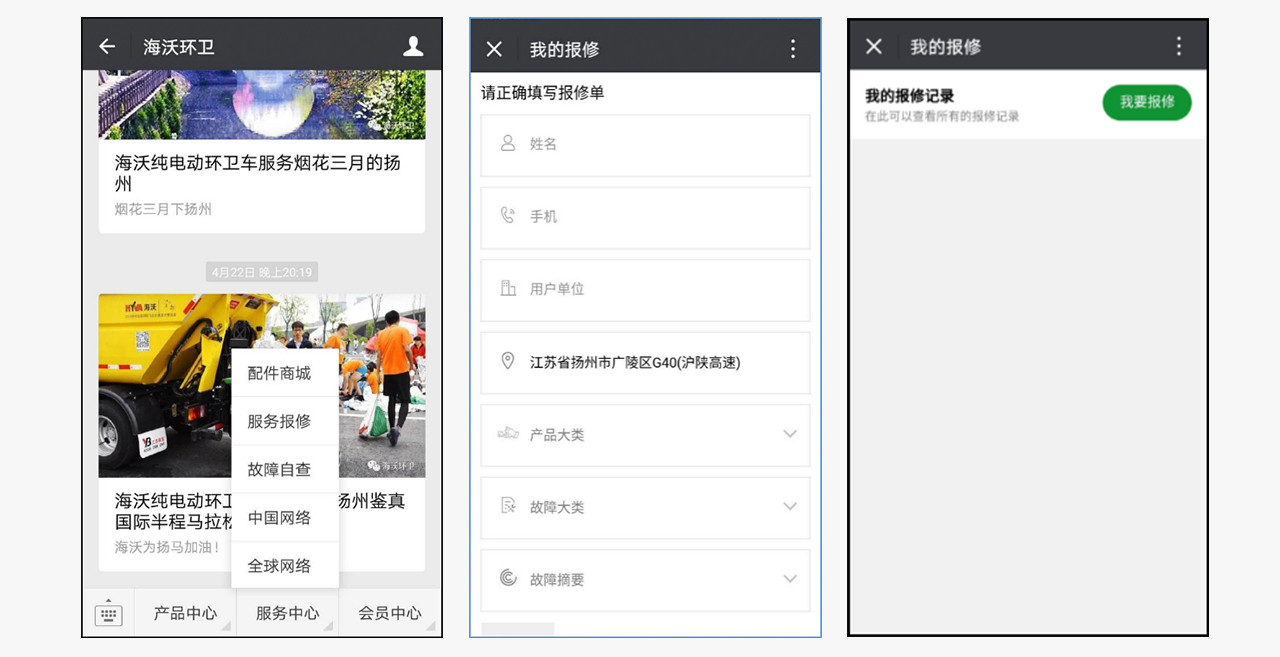Select 中国网络 from the popup menu

[285, 517]
